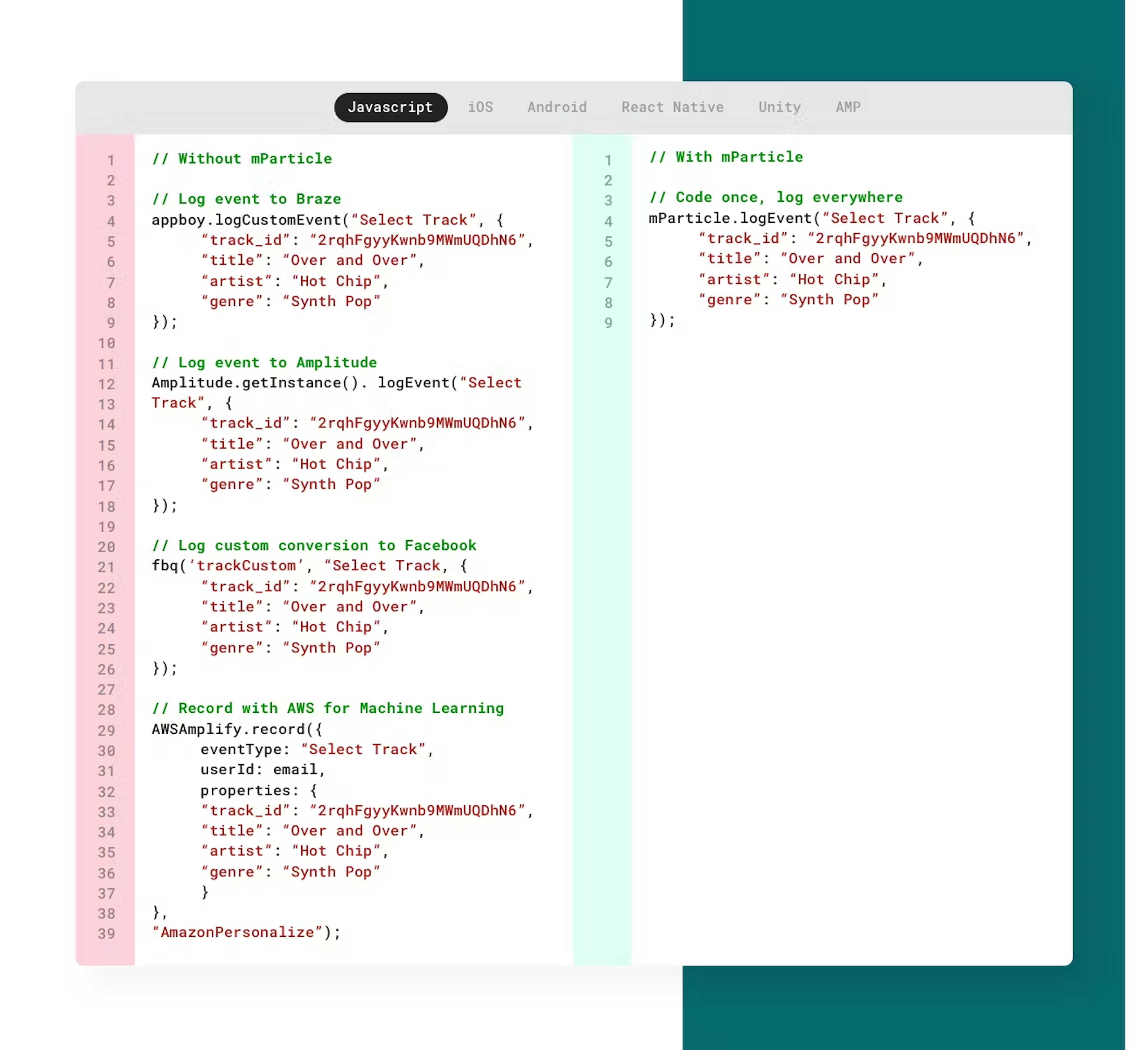Image resolution: width=1148 pixels, height=1050 pixels.
Task: Select the Record with AWS comment
Action: pos(327,708)
